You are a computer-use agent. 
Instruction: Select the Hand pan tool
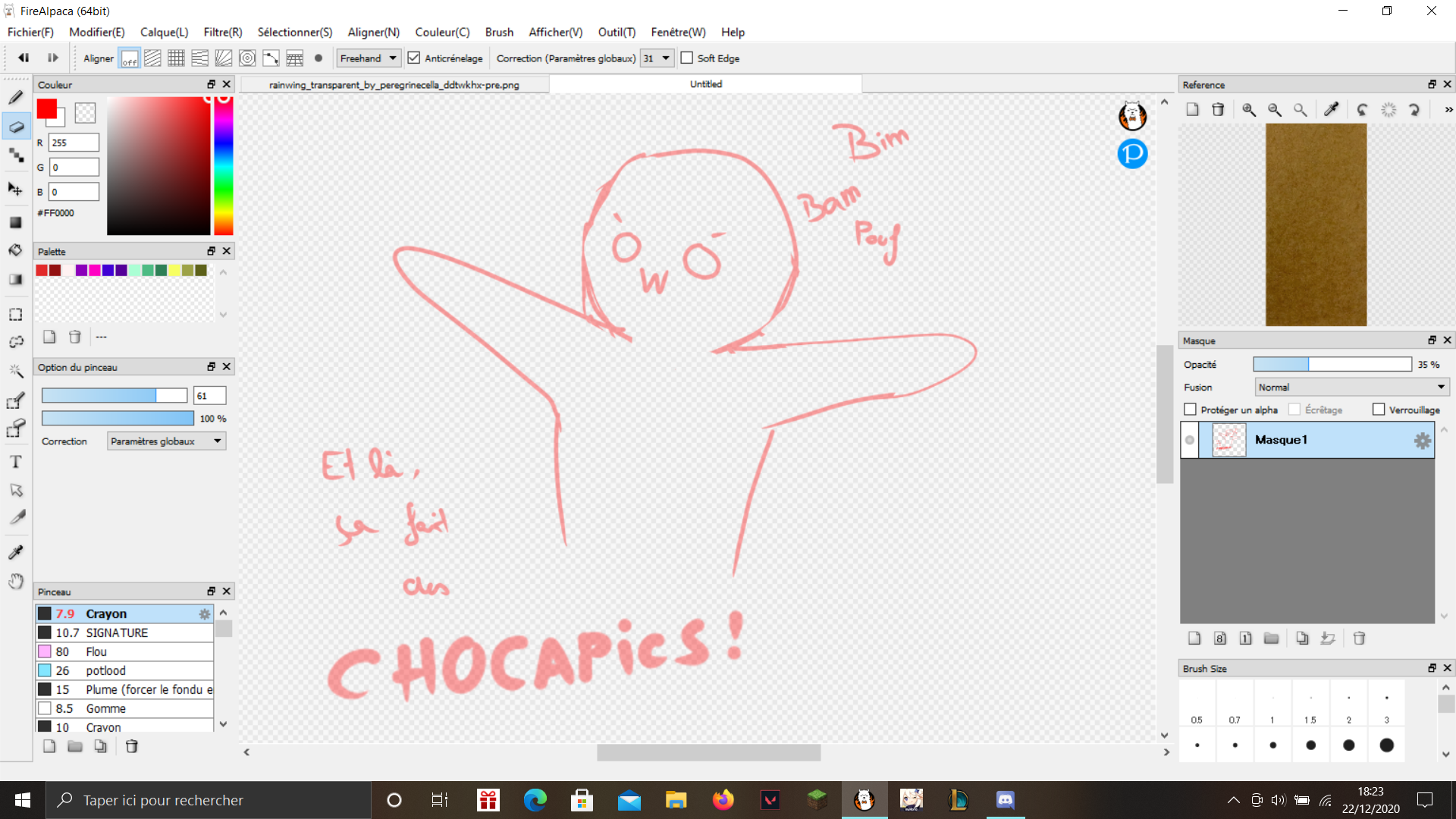pos(16,582)
